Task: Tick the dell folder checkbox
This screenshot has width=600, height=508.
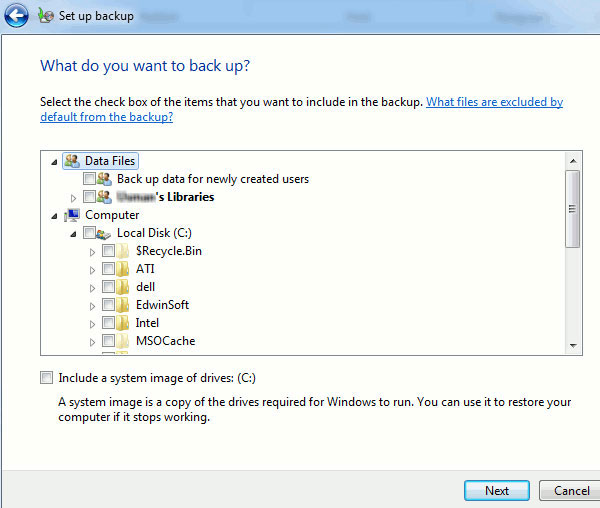Action: tap(108, 287)
